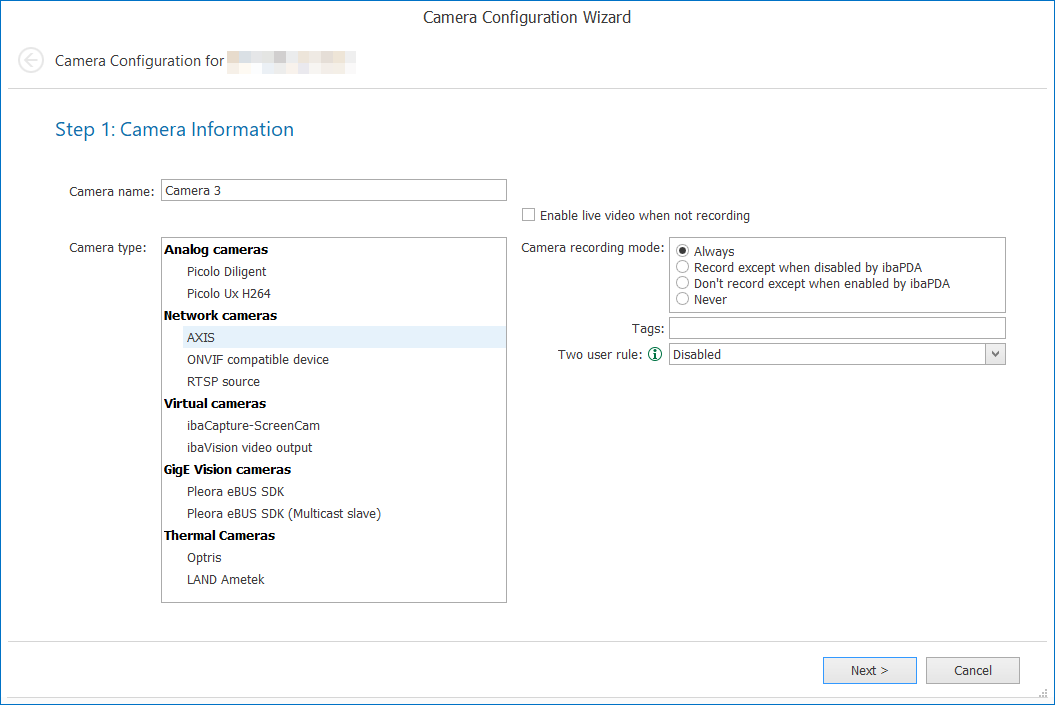Image resolution: width=1055 pixels, height=705 pixels.
Task: Select AXIS network camera type
Action: (344, 338)
